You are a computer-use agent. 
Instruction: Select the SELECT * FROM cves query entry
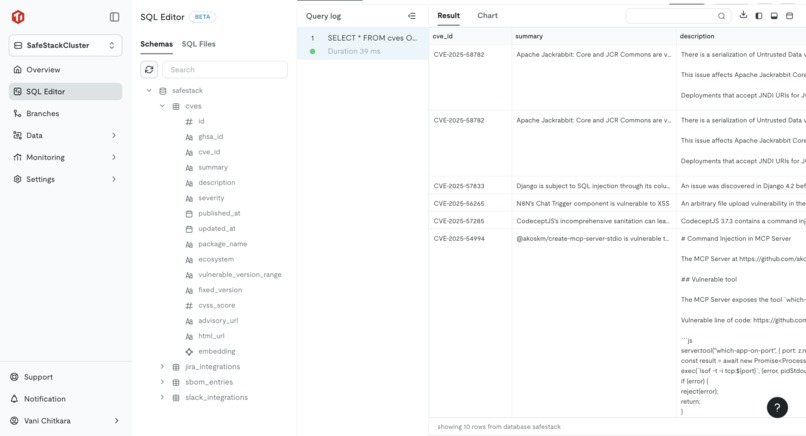click(362, 44)
